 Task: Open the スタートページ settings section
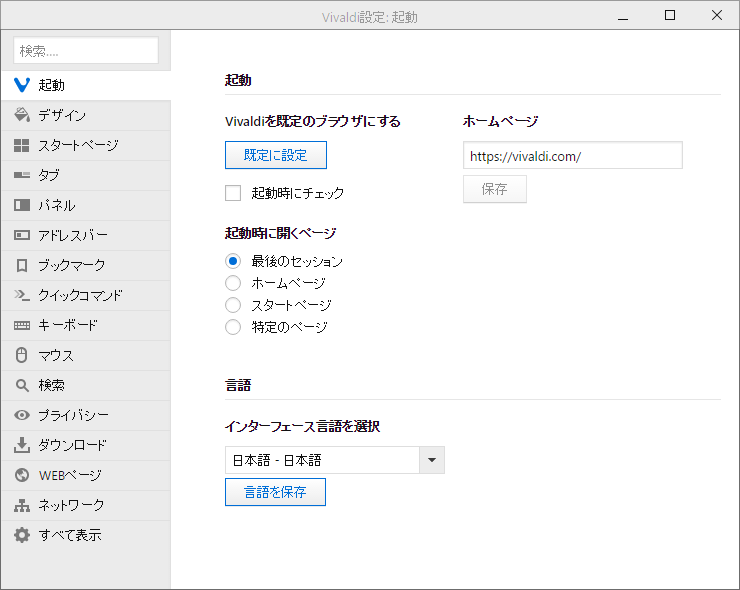point(86,145)
